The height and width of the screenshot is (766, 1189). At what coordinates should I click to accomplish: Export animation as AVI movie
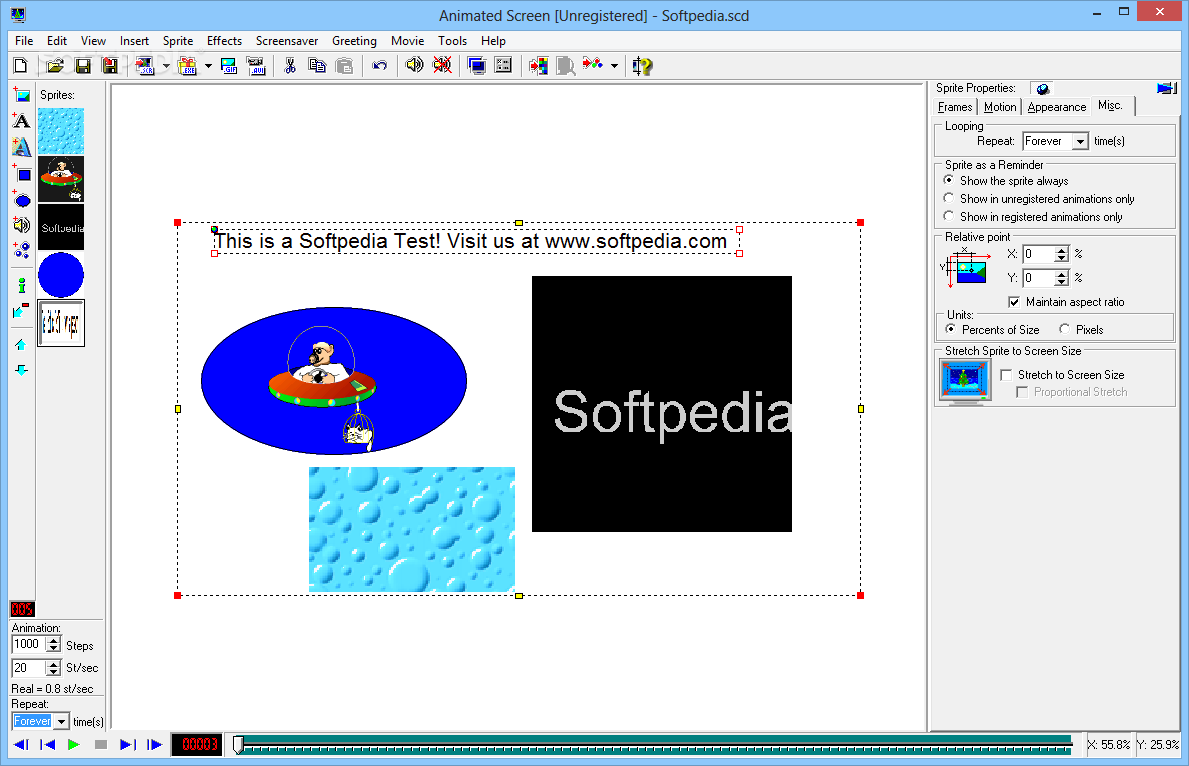tap(256, 66)
